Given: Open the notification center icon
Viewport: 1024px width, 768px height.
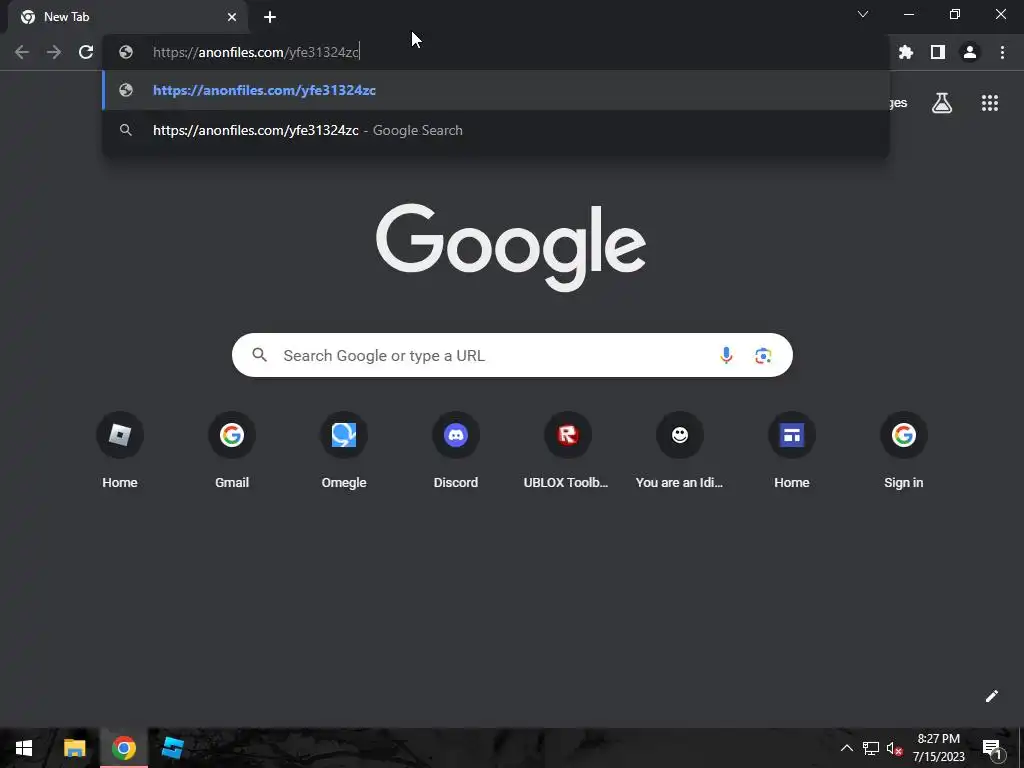Looking at the screenshot, I should (992, 748).
